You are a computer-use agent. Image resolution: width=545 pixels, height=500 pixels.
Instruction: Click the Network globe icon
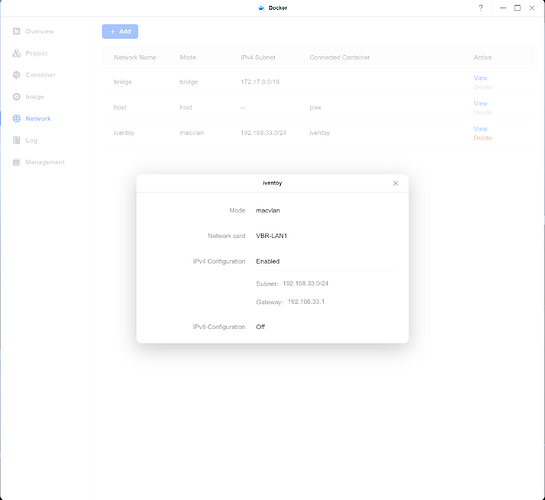16,118
